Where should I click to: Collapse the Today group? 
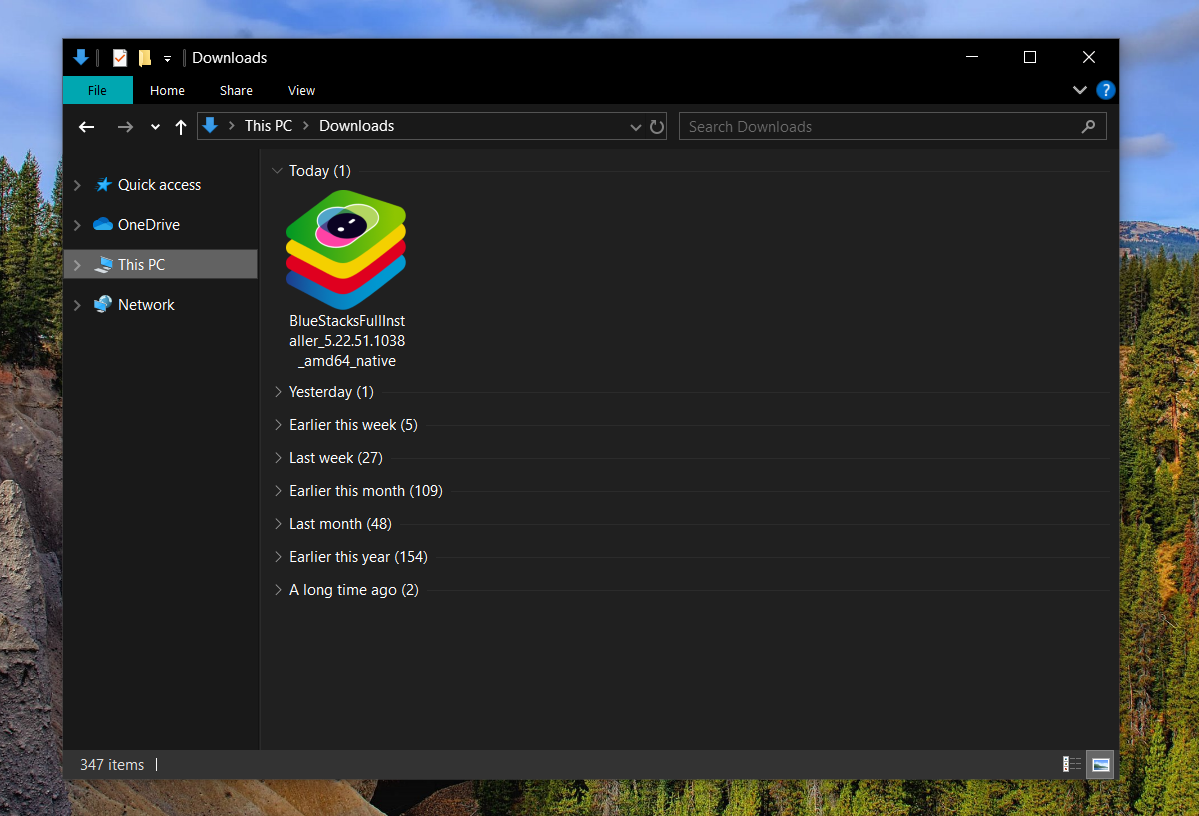pyautogui.click(x=278, y=171)
